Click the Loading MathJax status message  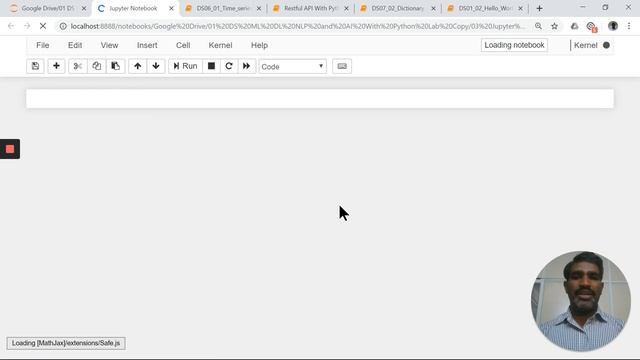[66, 343]
